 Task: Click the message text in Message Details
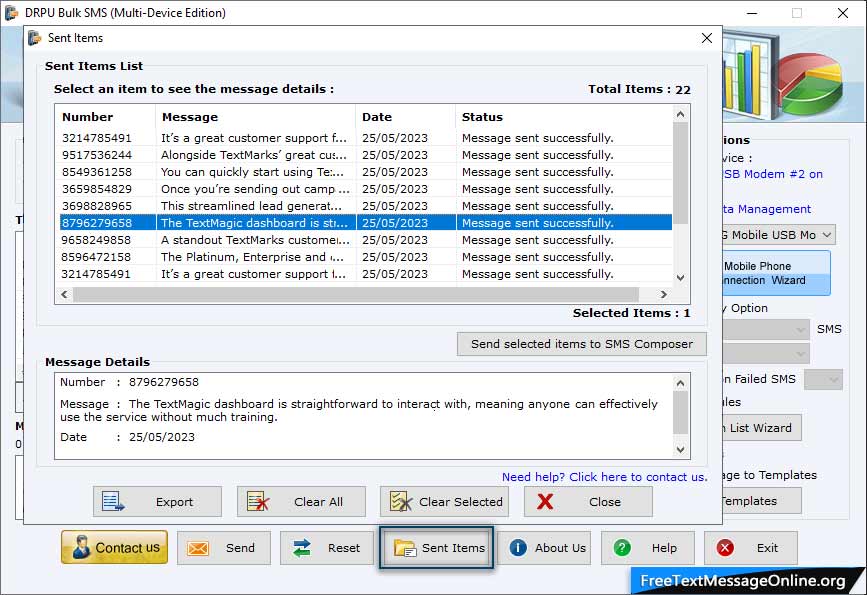point(359,410)
